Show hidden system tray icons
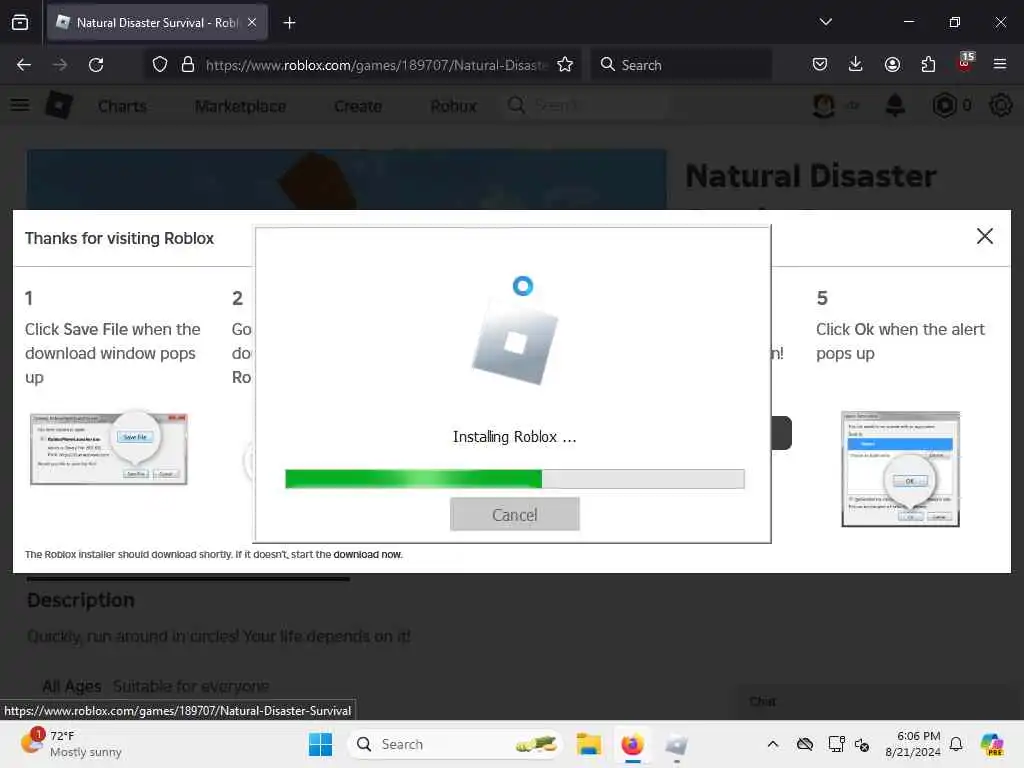Image resolution: width=1024 pixels, height=768 pixels. point(773,744)
